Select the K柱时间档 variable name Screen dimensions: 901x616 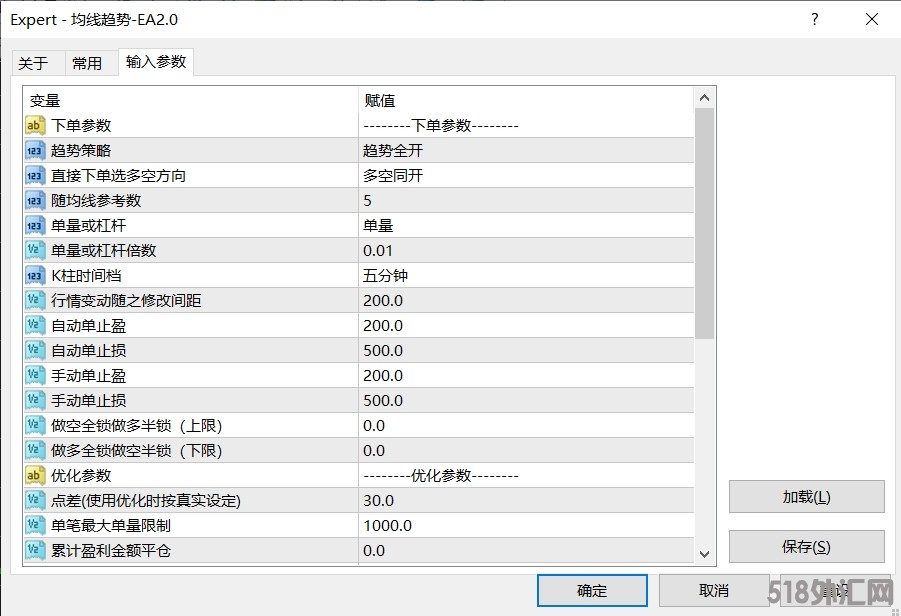tap(86, 275)
